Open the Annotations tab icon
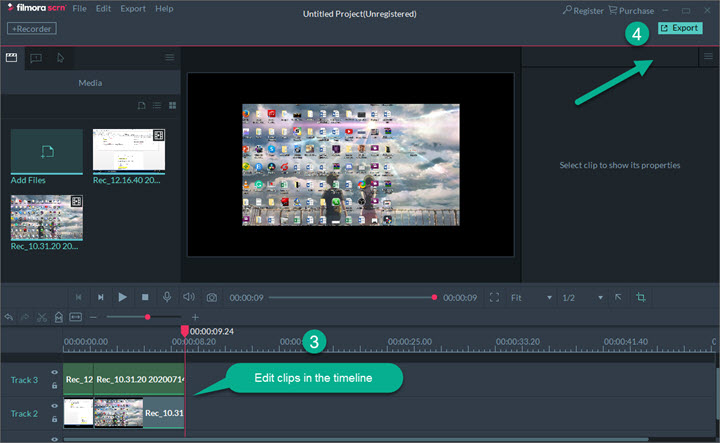The height and width of the screenshot is (443, 720). point(36,58)
